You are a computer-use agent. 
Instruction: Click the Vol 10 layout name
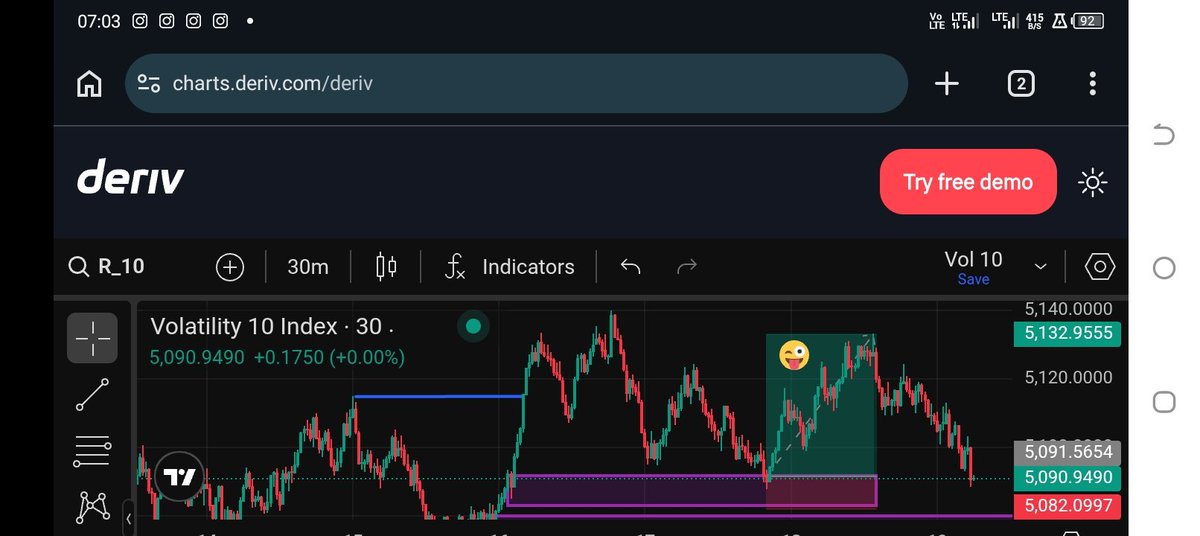tap(973, 259)
